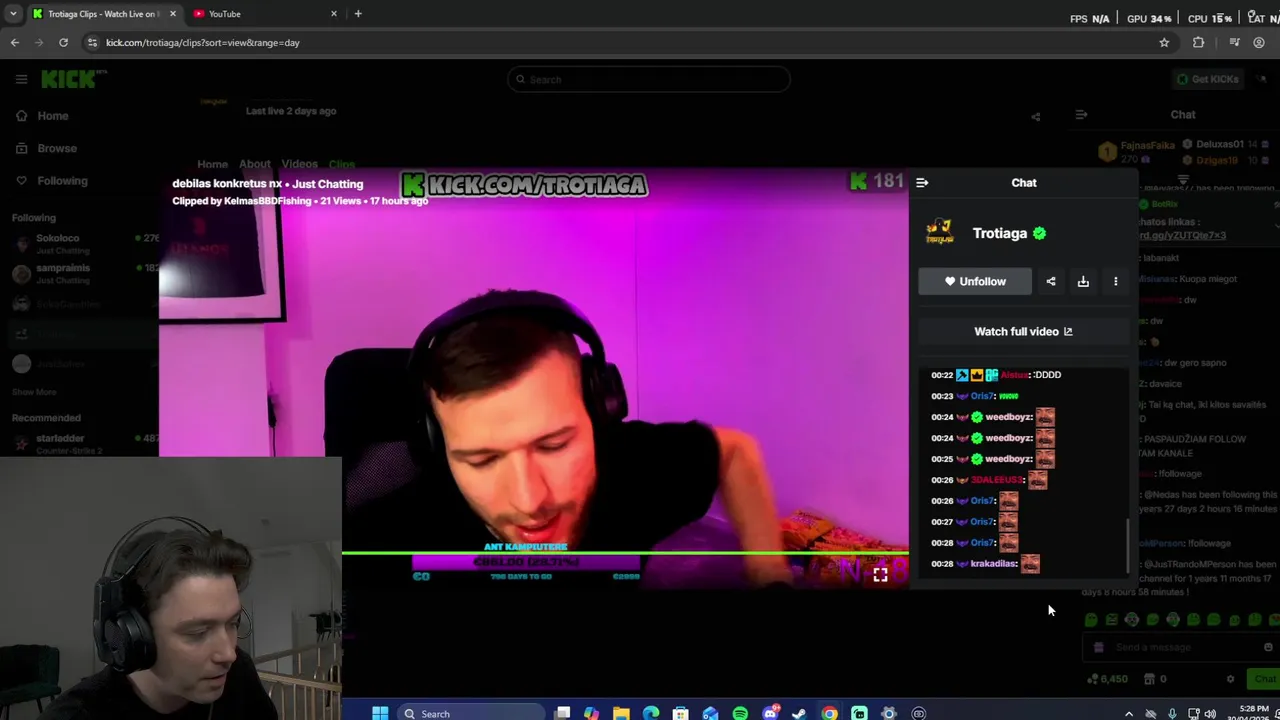Click the Trotiaga channel name
The height and width of the screenshot is (720, 1280).
pos(999,233)
